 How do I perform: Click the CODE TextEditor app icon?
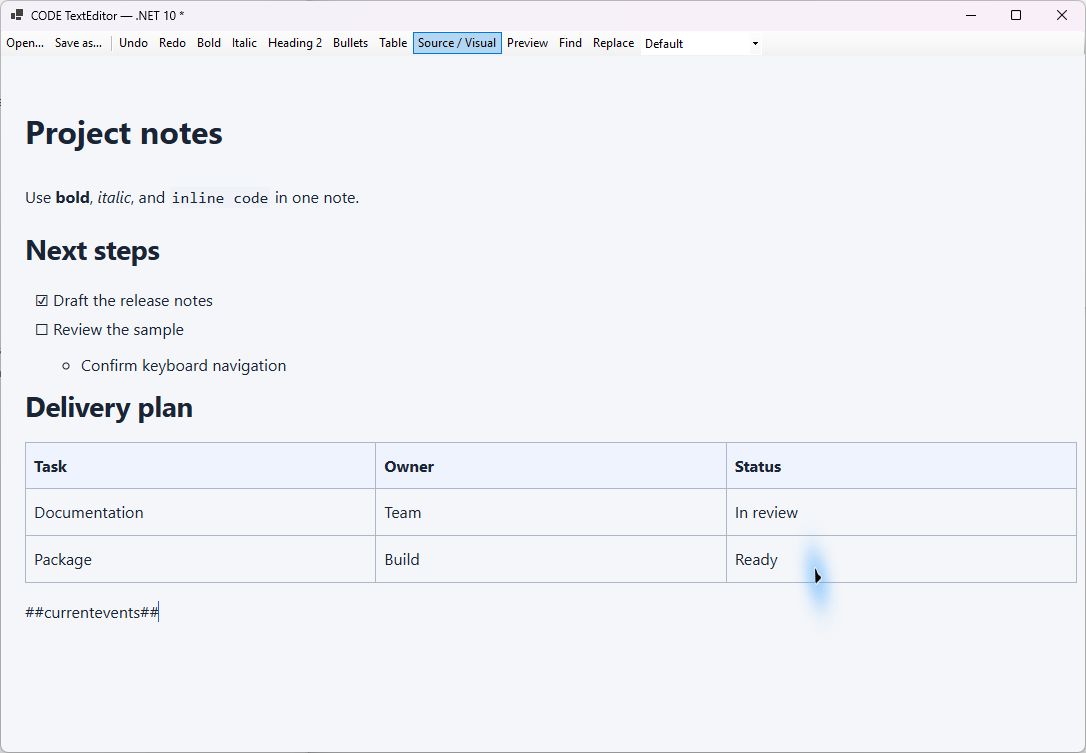(17, 15)
